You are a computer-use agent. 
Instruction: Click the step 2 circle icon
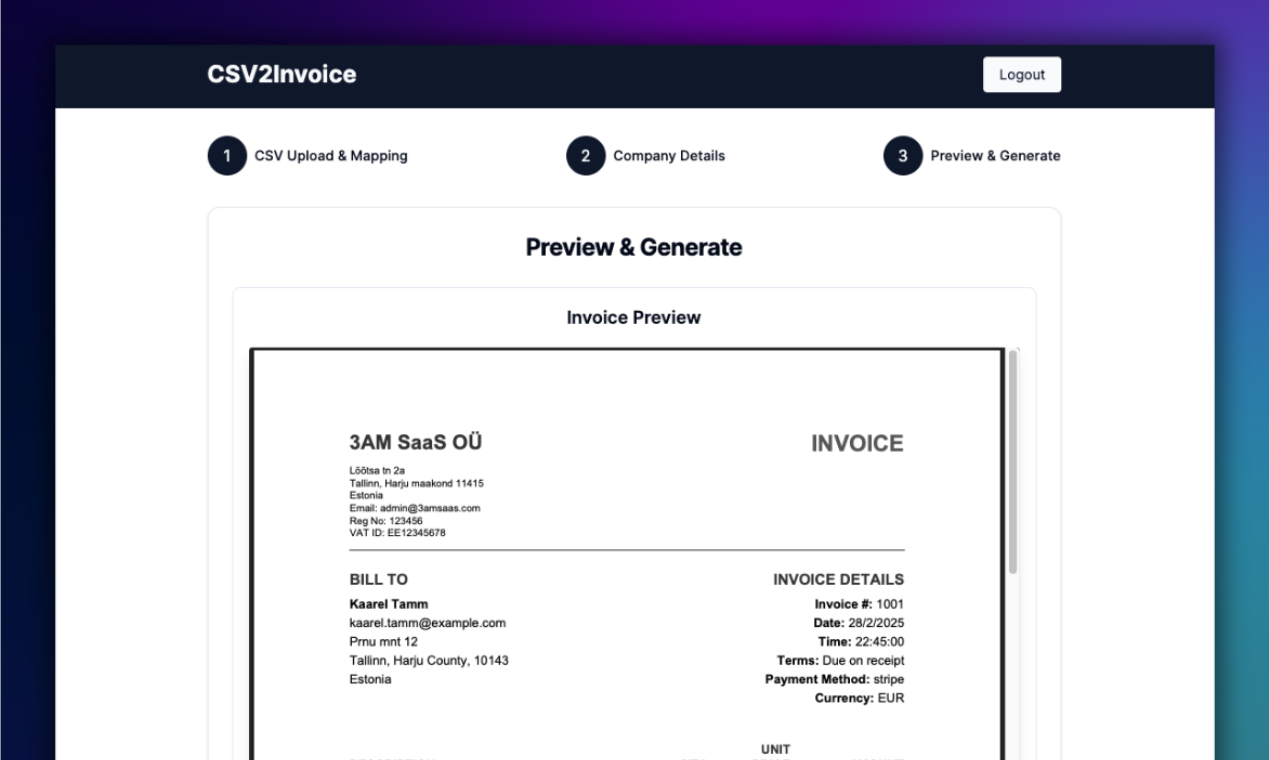[x=585, y=156]
